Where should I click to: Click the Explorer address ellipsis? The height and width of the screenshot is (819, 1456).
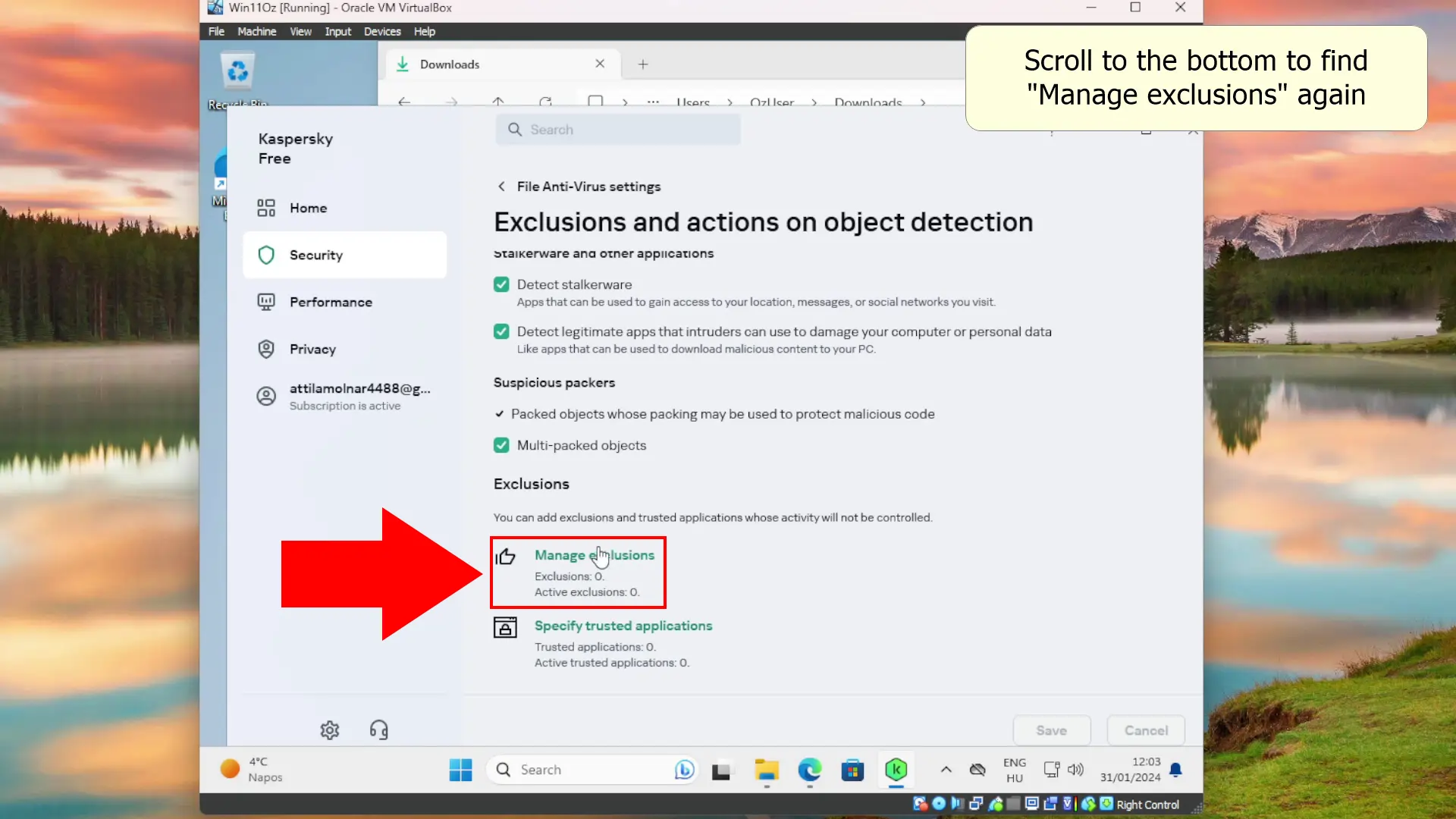click(x=653, y=102)
